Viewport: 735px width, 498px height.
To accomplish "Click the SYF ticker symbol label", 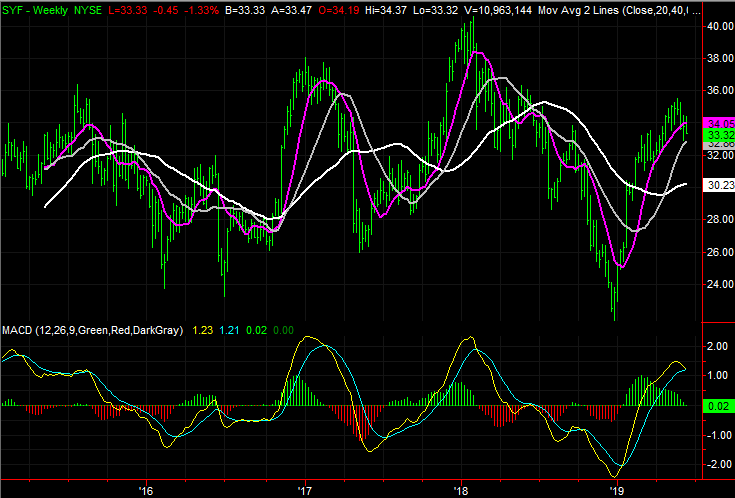I will click(14, 8).
